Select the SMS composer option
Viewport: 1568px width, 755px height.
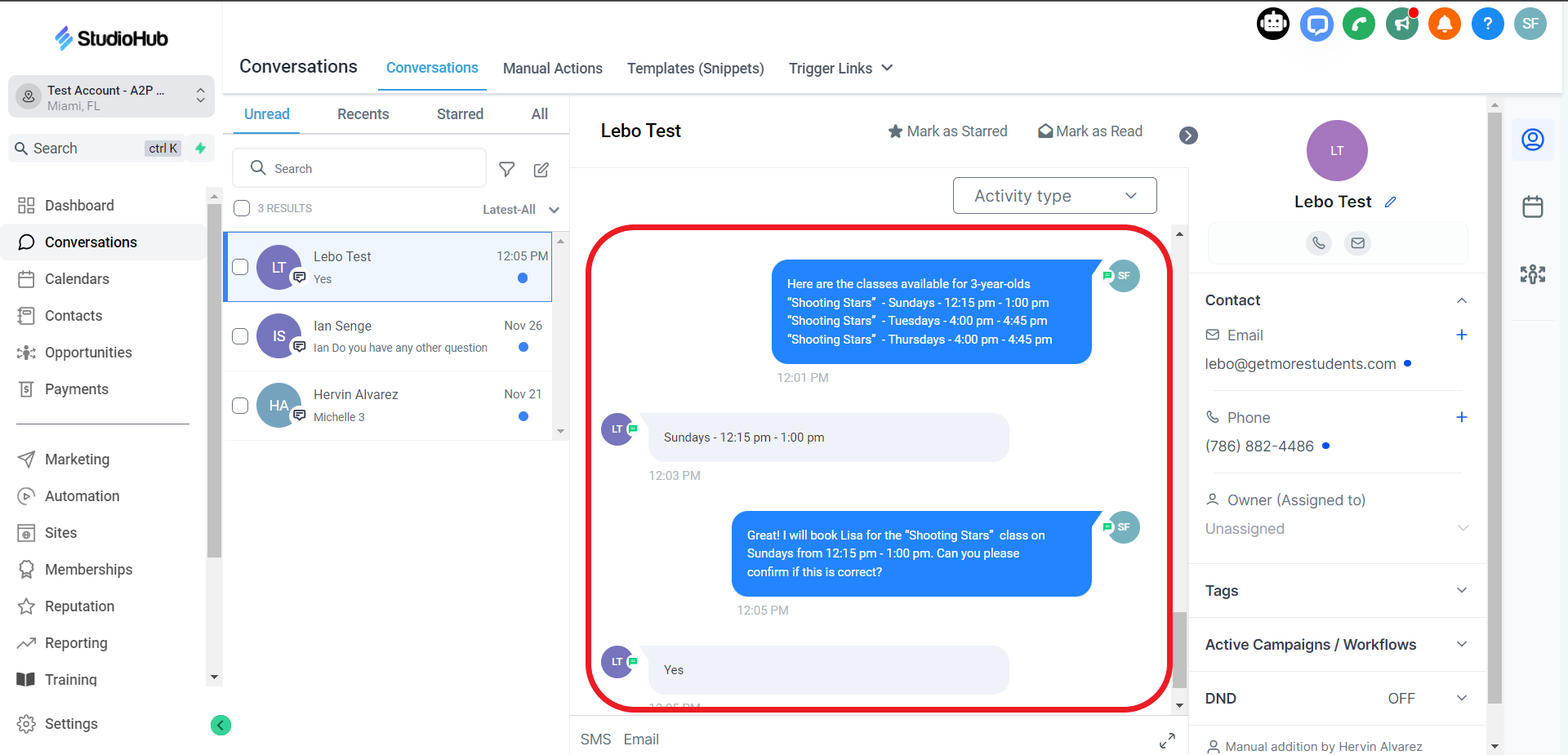click(596, 739)
